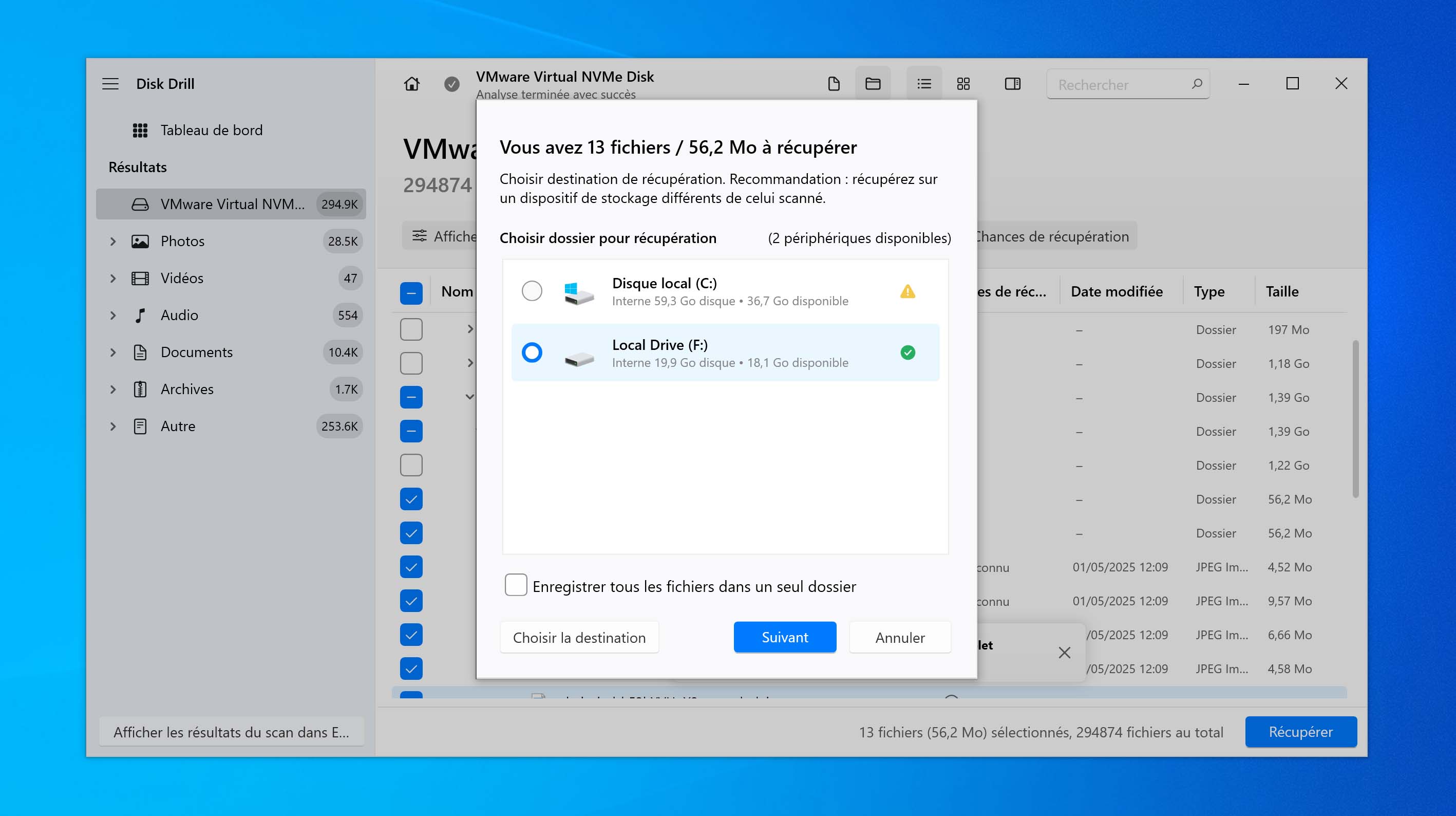Viewport: 1456px width, 816px height.
Task: Check the 1,18 Go Dossier row checkbox
Action: pyautogui.click(x=411, y=363)
